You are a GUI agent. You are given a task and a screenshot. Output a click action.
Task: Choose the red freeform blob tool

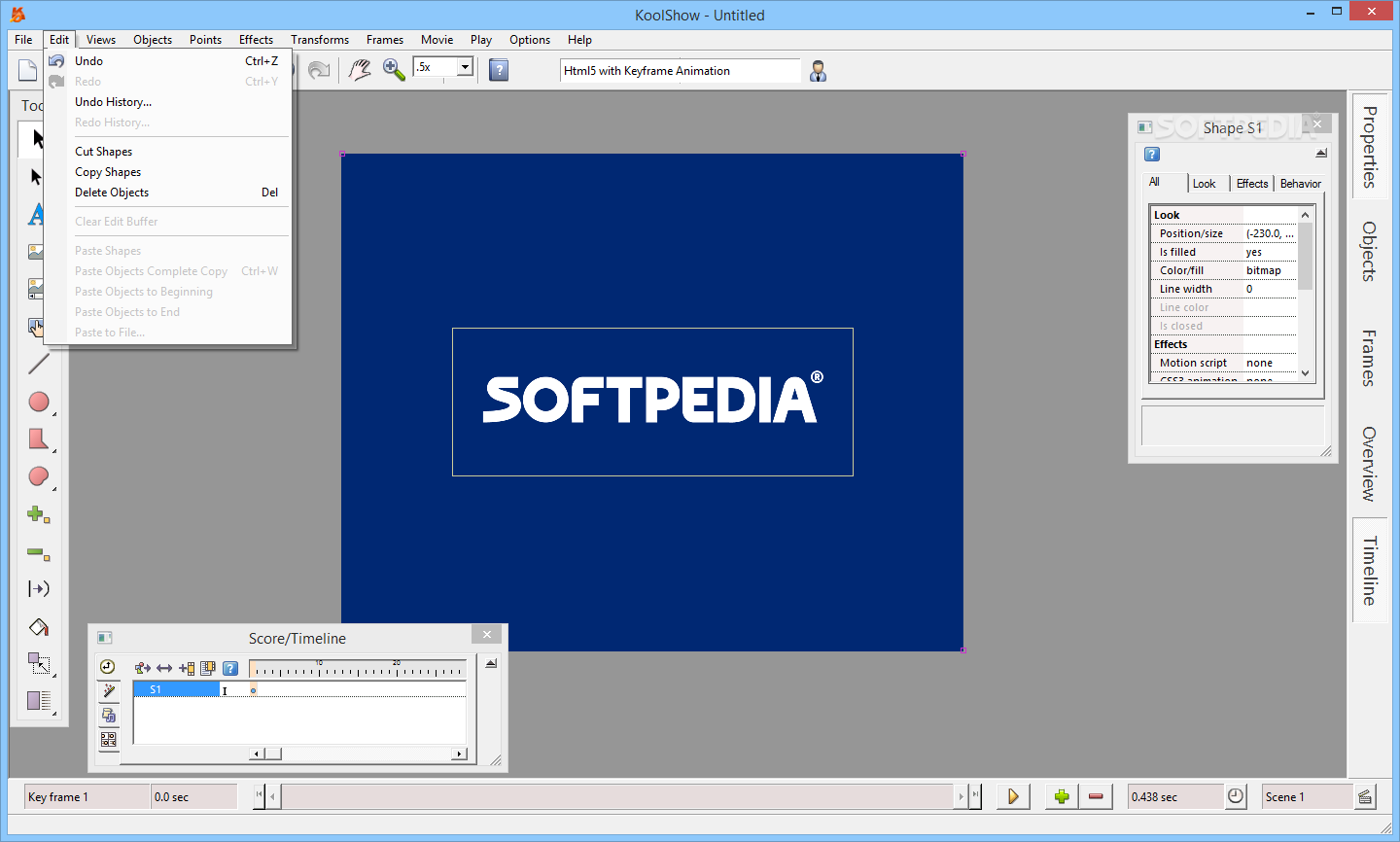(39, 476)
